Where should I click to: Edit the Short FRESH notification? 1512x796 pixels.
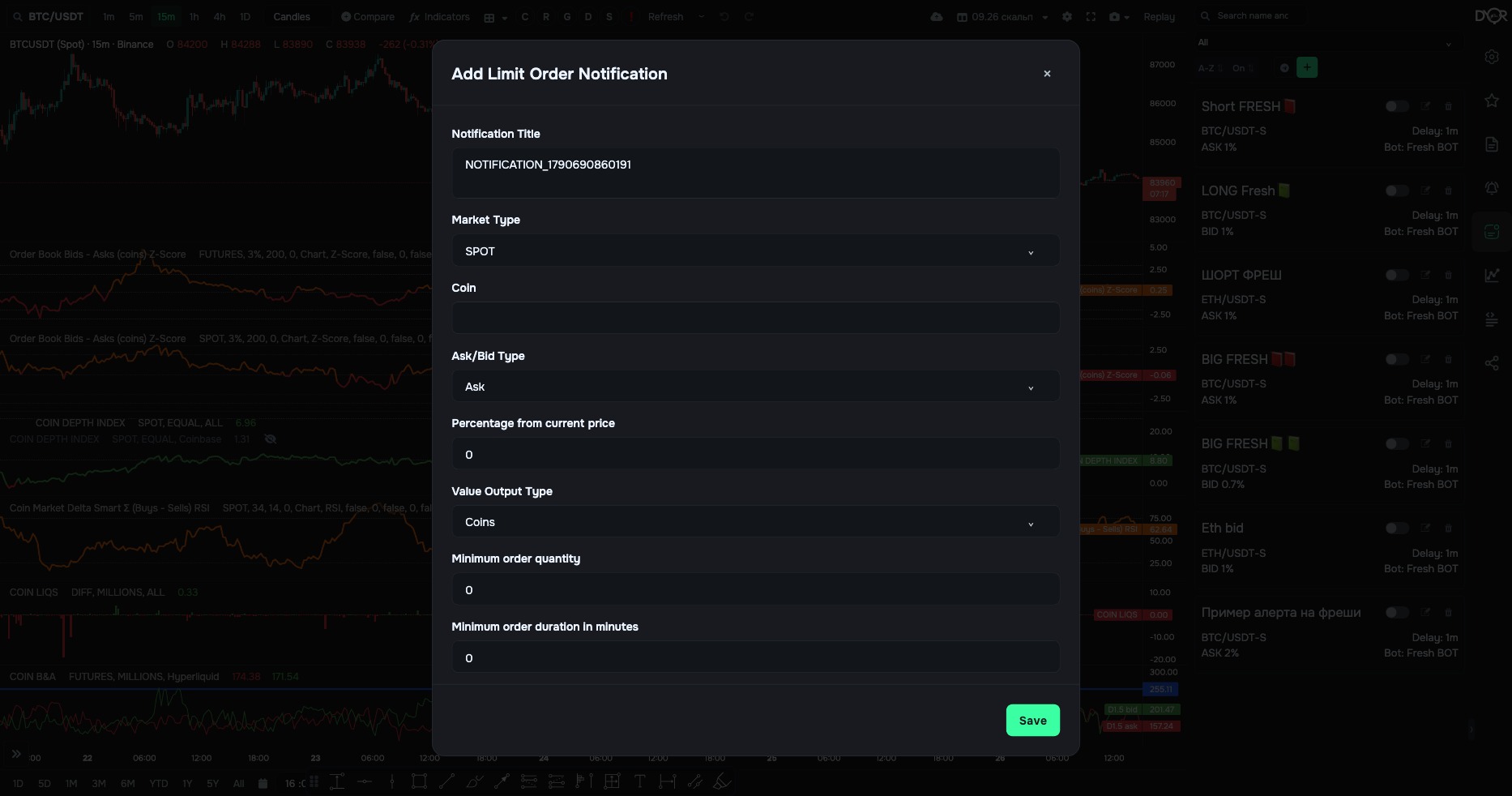[x=1425, y=106]
